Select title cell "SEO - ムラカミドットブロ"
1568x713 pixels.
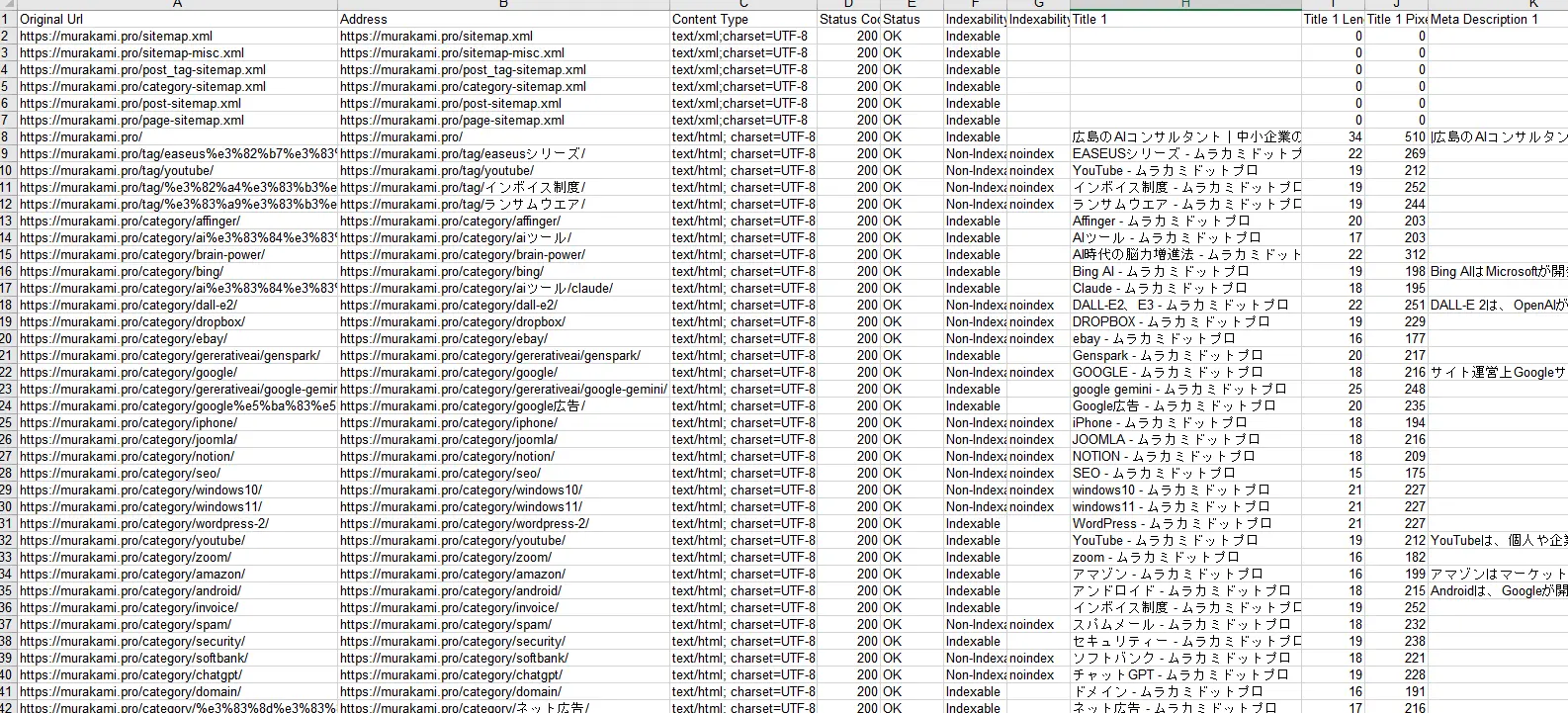tap(1185, 473)
